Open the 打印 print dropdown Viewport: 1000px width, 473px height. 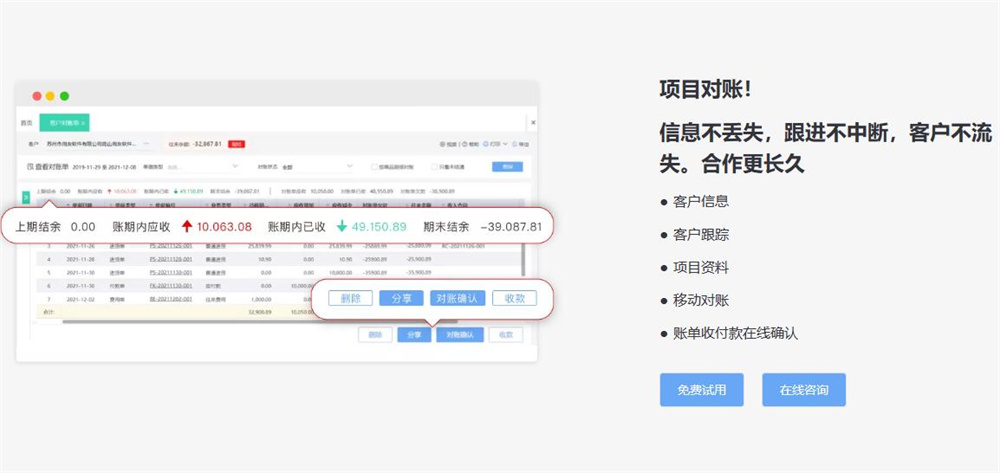tap(497, 144)
